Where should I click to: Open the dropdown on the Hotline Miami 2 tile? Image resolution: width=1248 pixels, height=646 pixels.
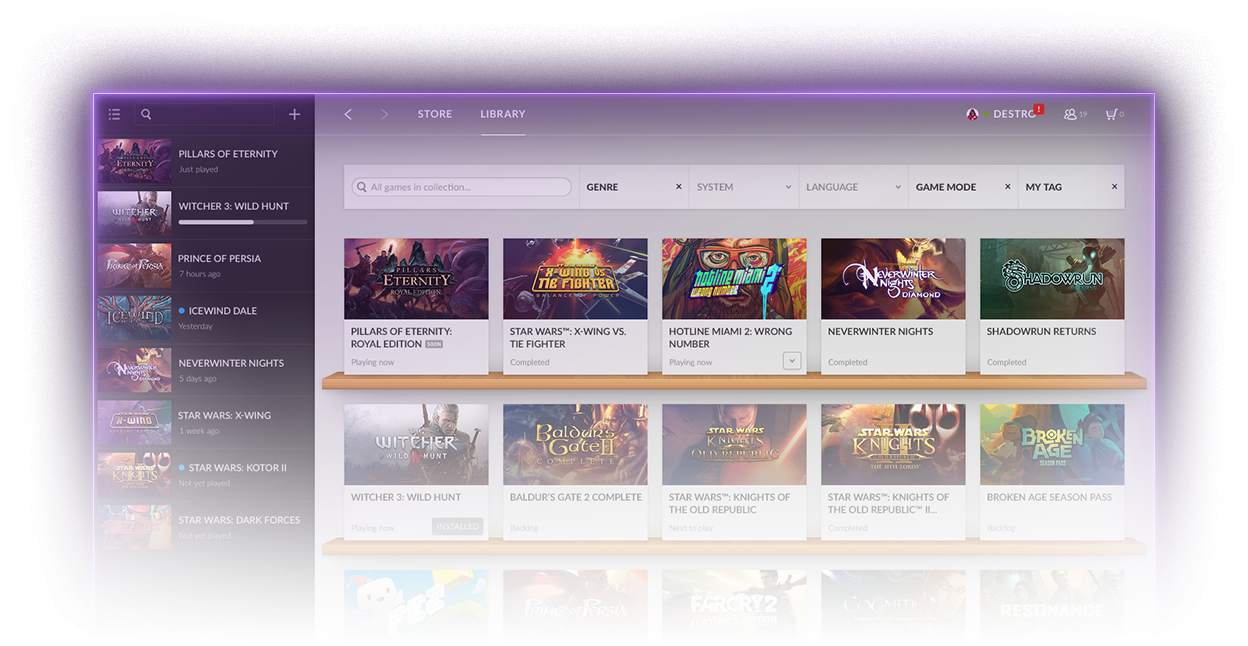coord(791,361)
